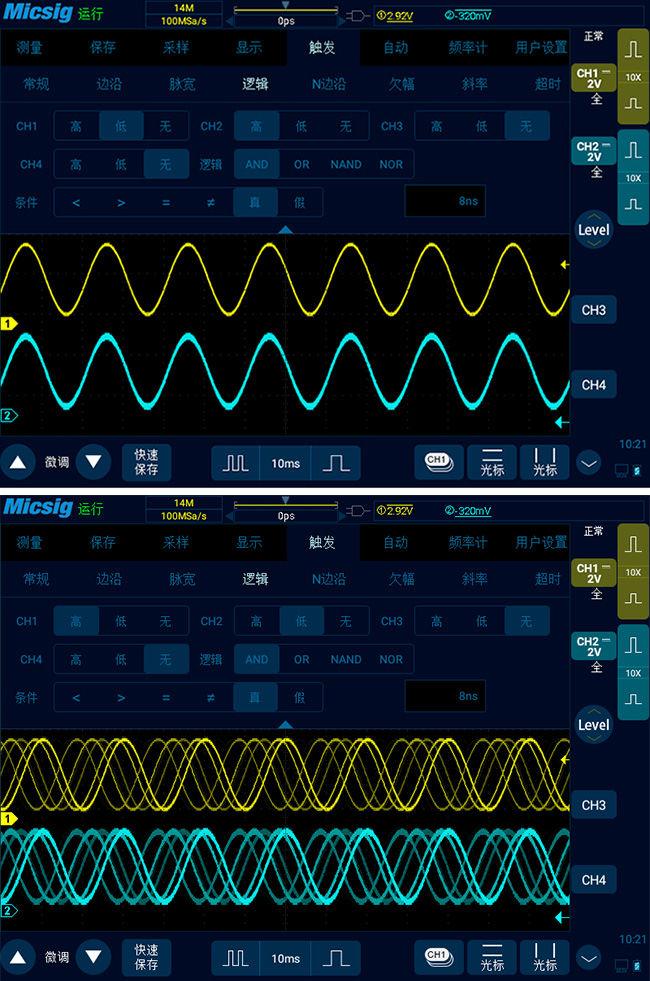This screenshot has height=981, width=650.
Task: Tap multi-pulse timebase icon in top screenshot
Action: 235,463
